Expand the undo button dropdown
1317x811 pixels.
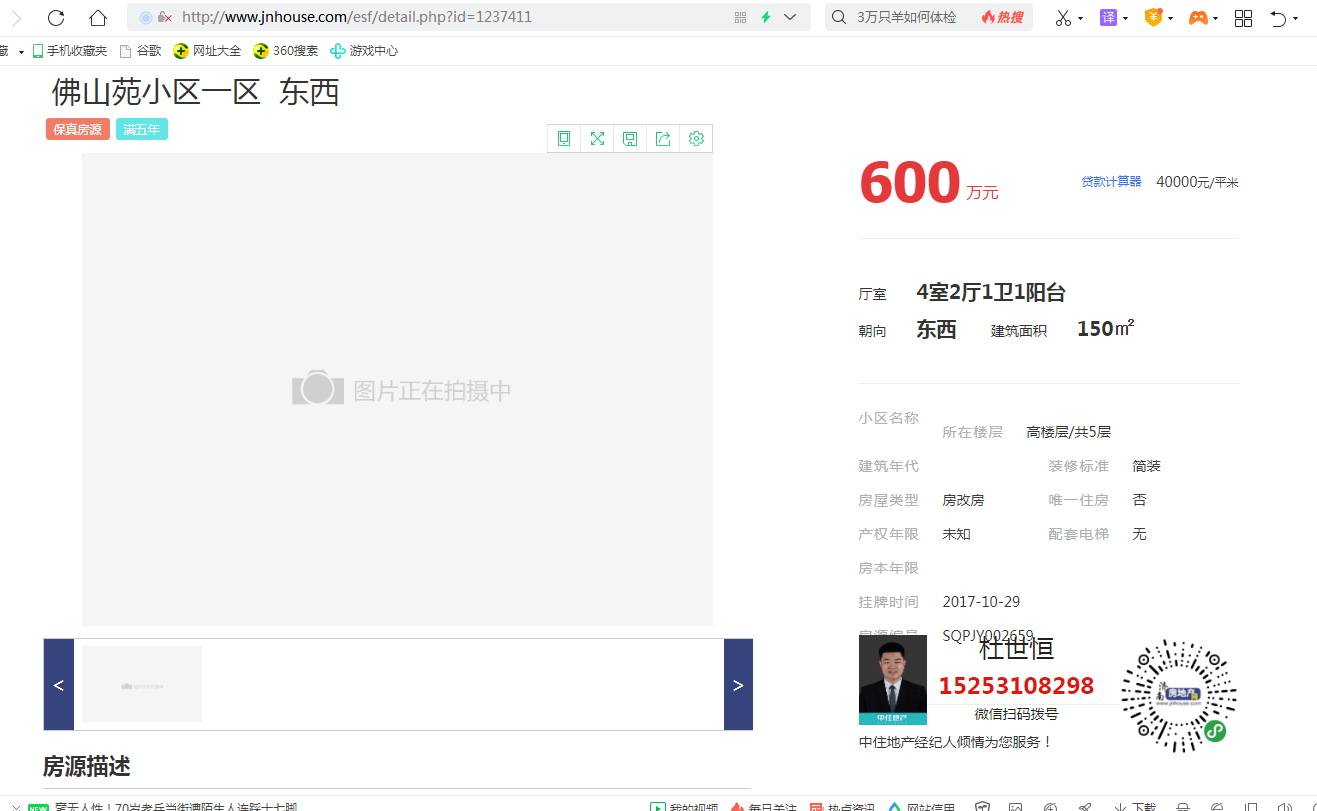point(1293,17)
